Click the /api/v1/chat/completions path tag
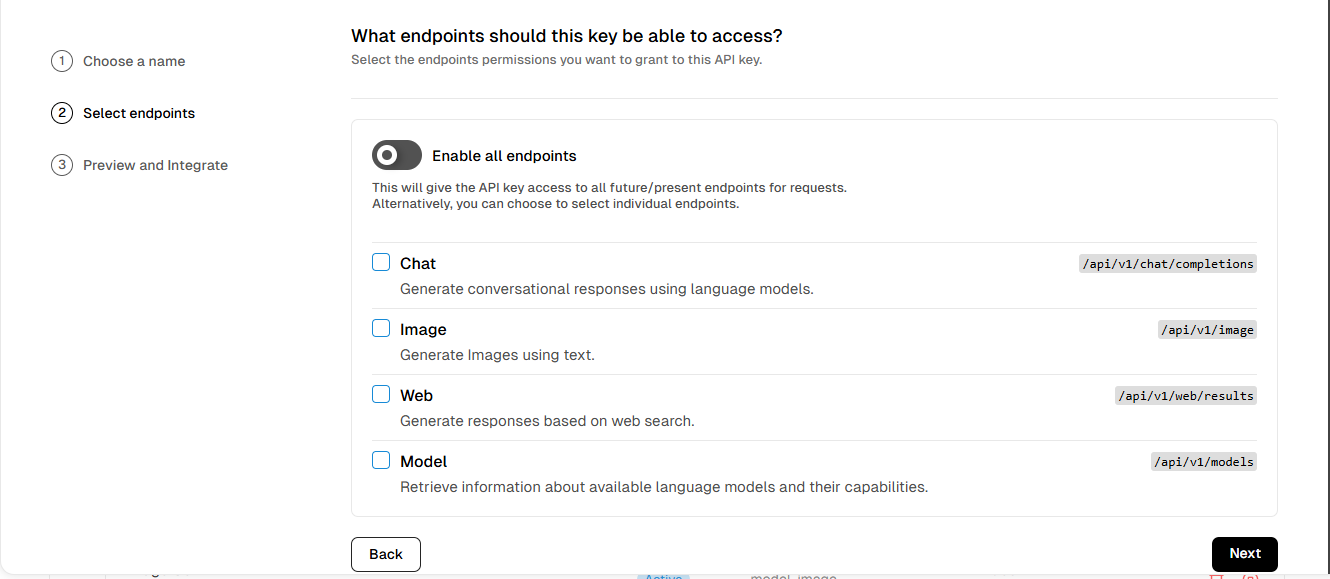 pos(1168,264)
